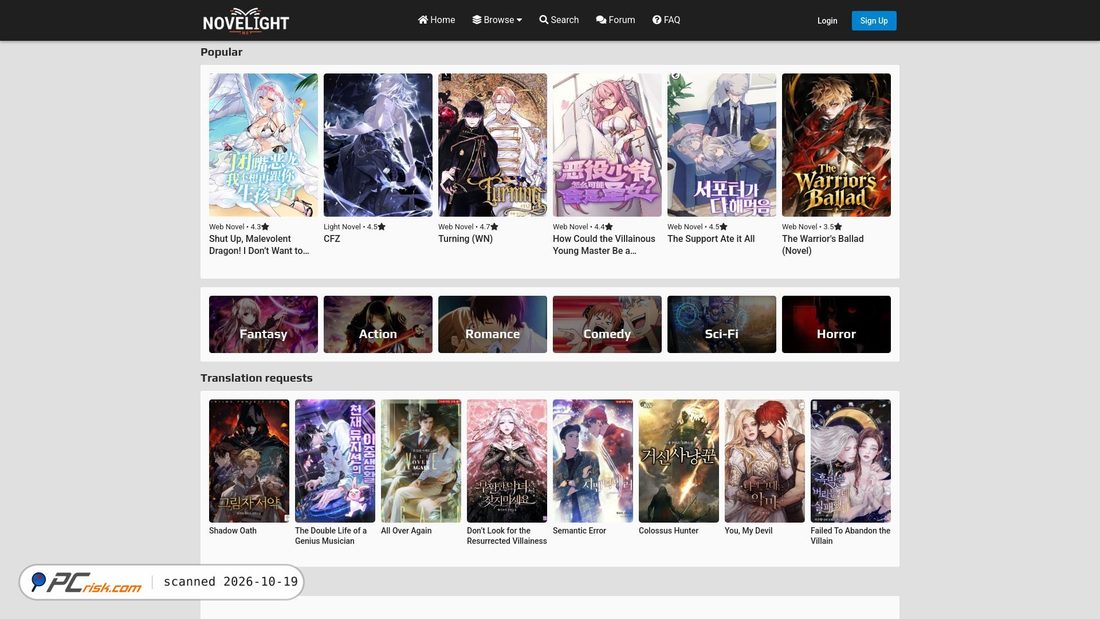Open the CFZ novel cover
The height and width of the screenshot is (619, 1100).
click(x=377, y=145)
